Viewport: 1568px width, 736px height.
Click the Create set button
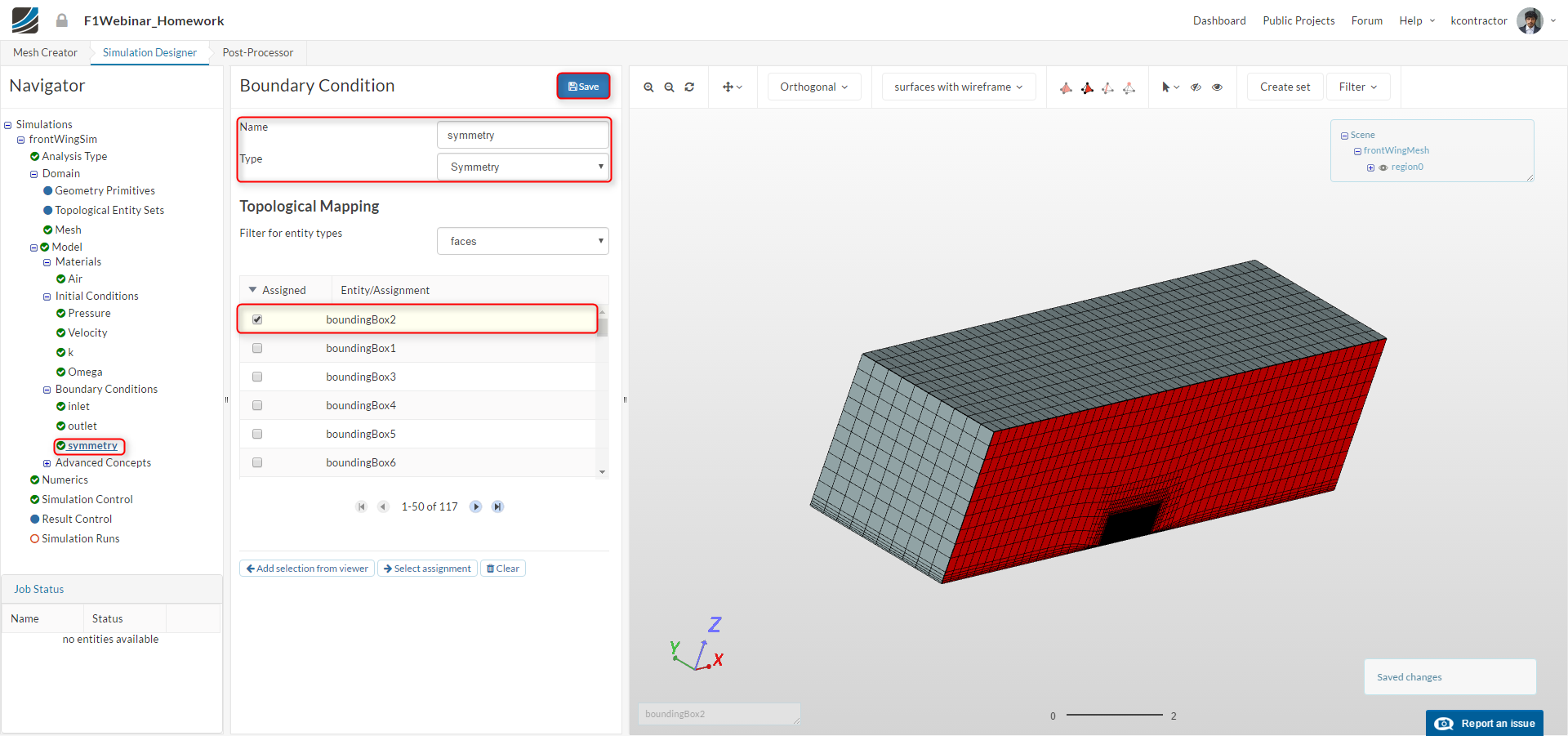tap(1285, 87)
